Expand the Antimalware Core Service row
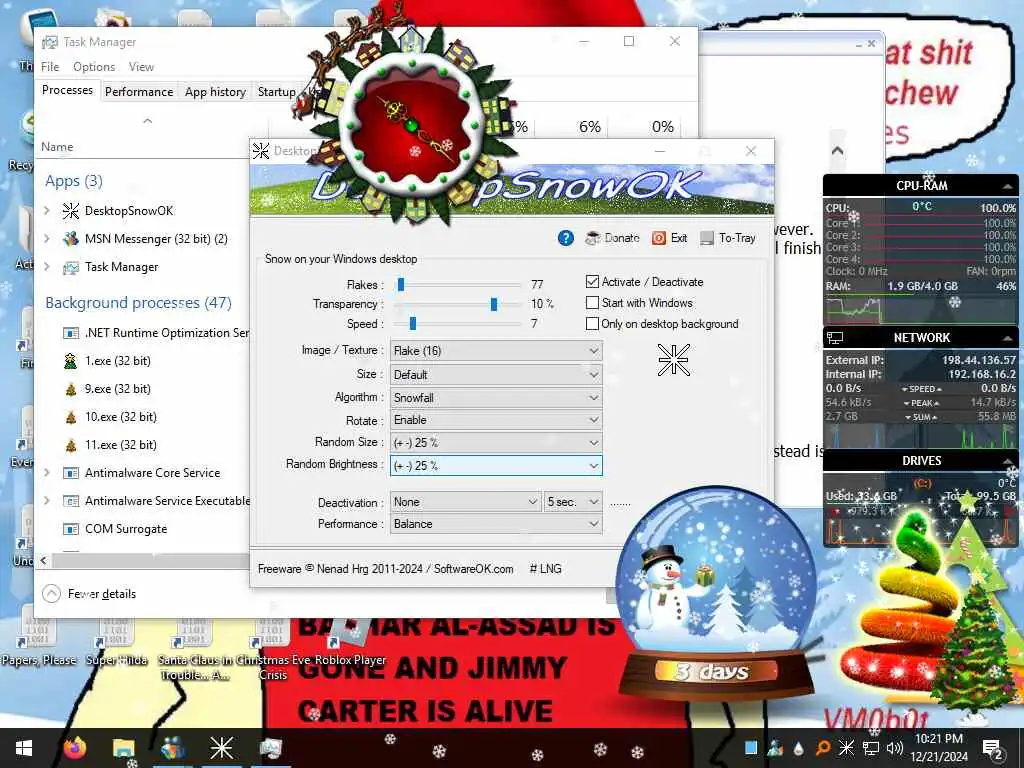Viewport: 1024px width, 768px height. pyautogui.click(x=47, y=473)
